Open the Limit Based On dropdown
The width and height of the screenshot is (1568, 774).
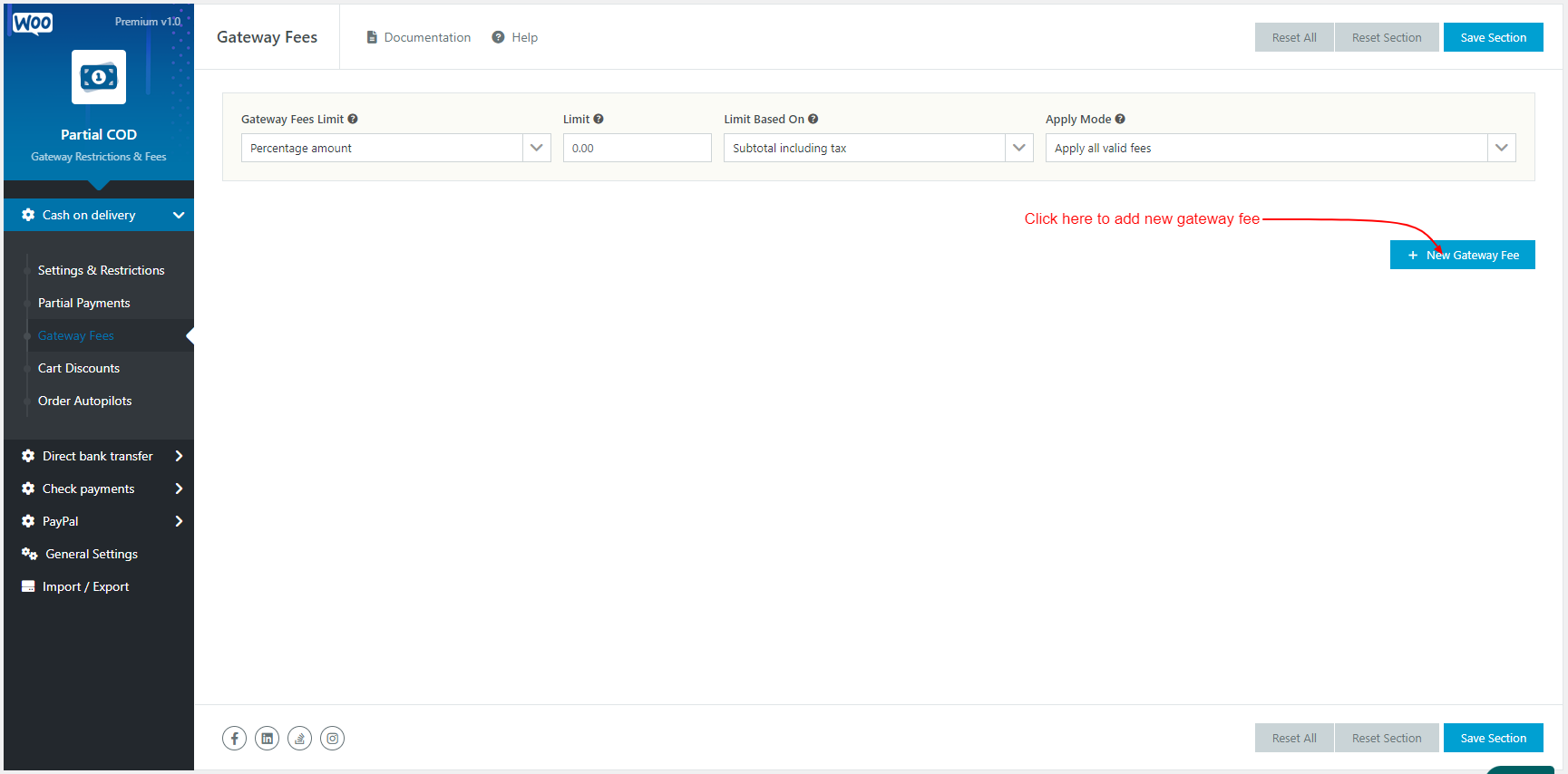879,148
